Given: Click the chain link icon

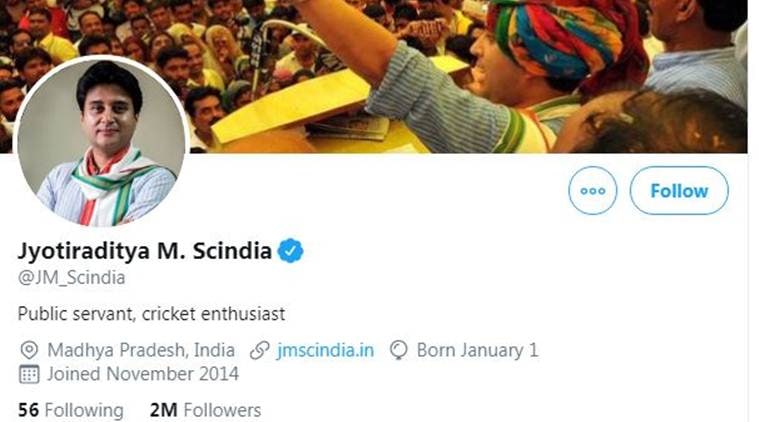Looking at the screenshot, I should pos(260,350).
